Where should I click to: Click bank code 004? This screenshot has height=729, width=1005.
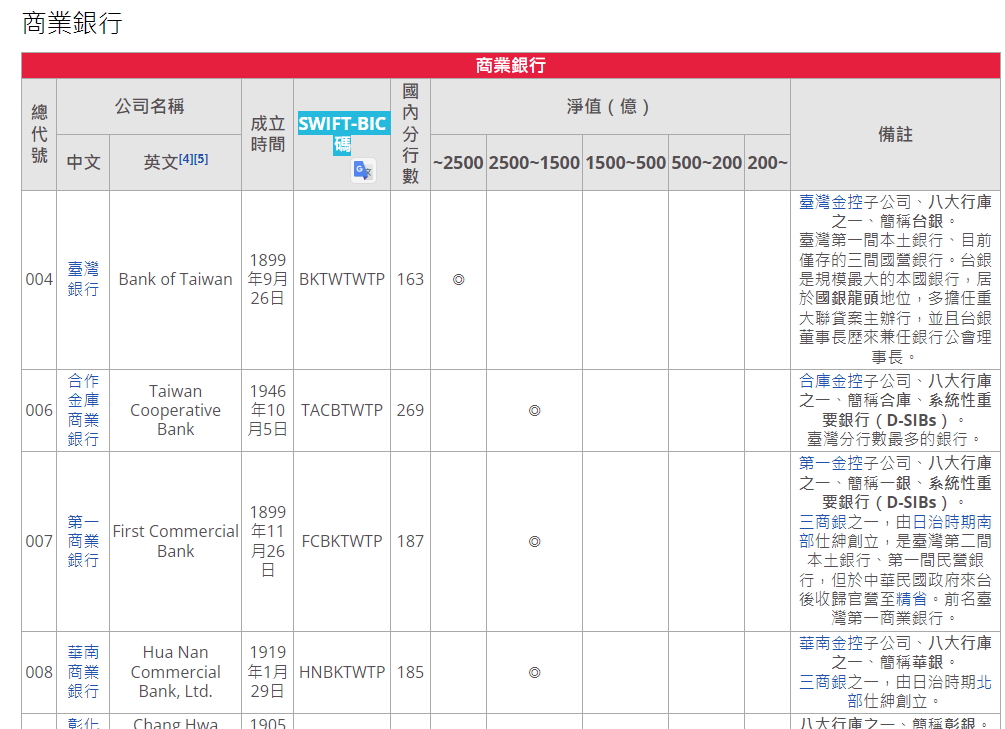pos(39,279)
